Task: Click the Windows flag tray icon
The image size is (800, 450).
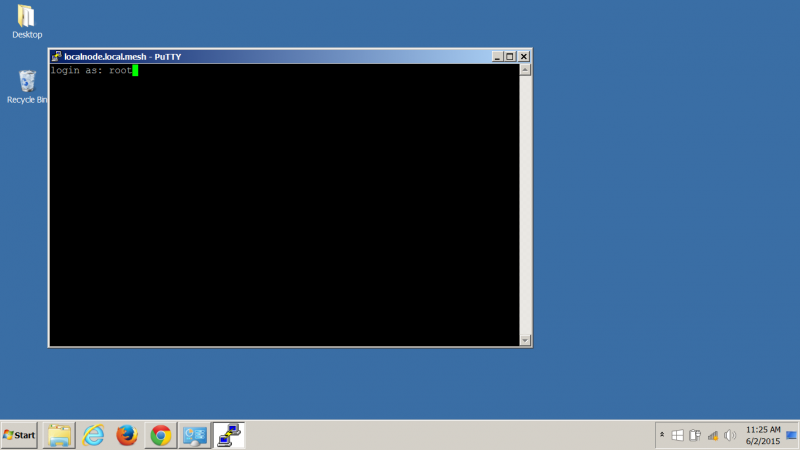Action: click(x=677, y=435)
